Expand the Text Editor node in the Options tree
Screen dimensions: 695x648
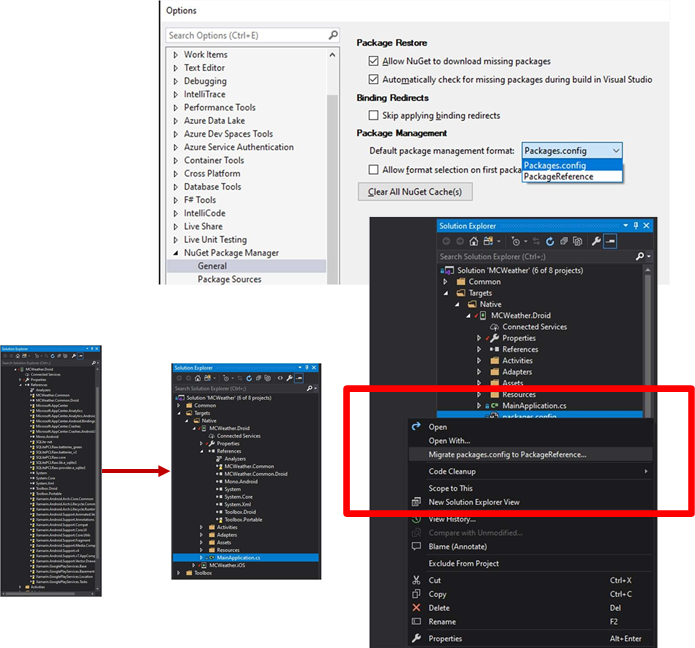click(x=176, y=68)
